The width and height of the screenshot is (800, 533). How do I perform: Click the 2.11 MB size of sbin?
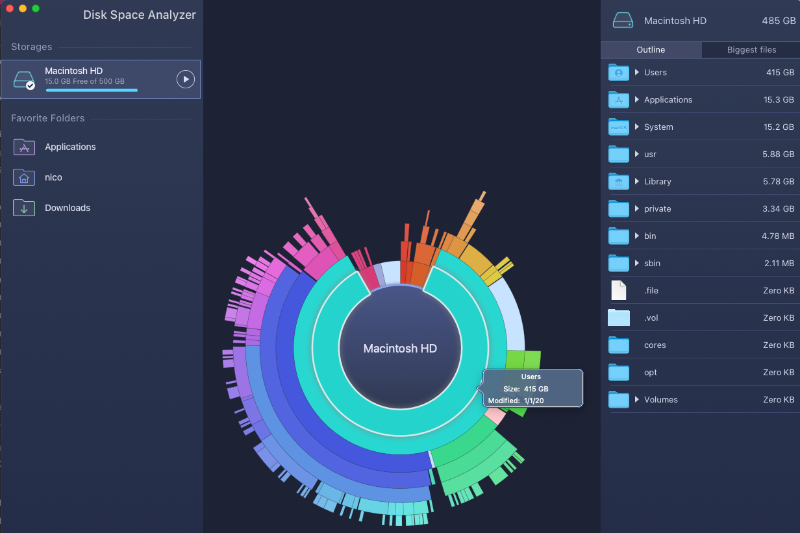[779, 263]
